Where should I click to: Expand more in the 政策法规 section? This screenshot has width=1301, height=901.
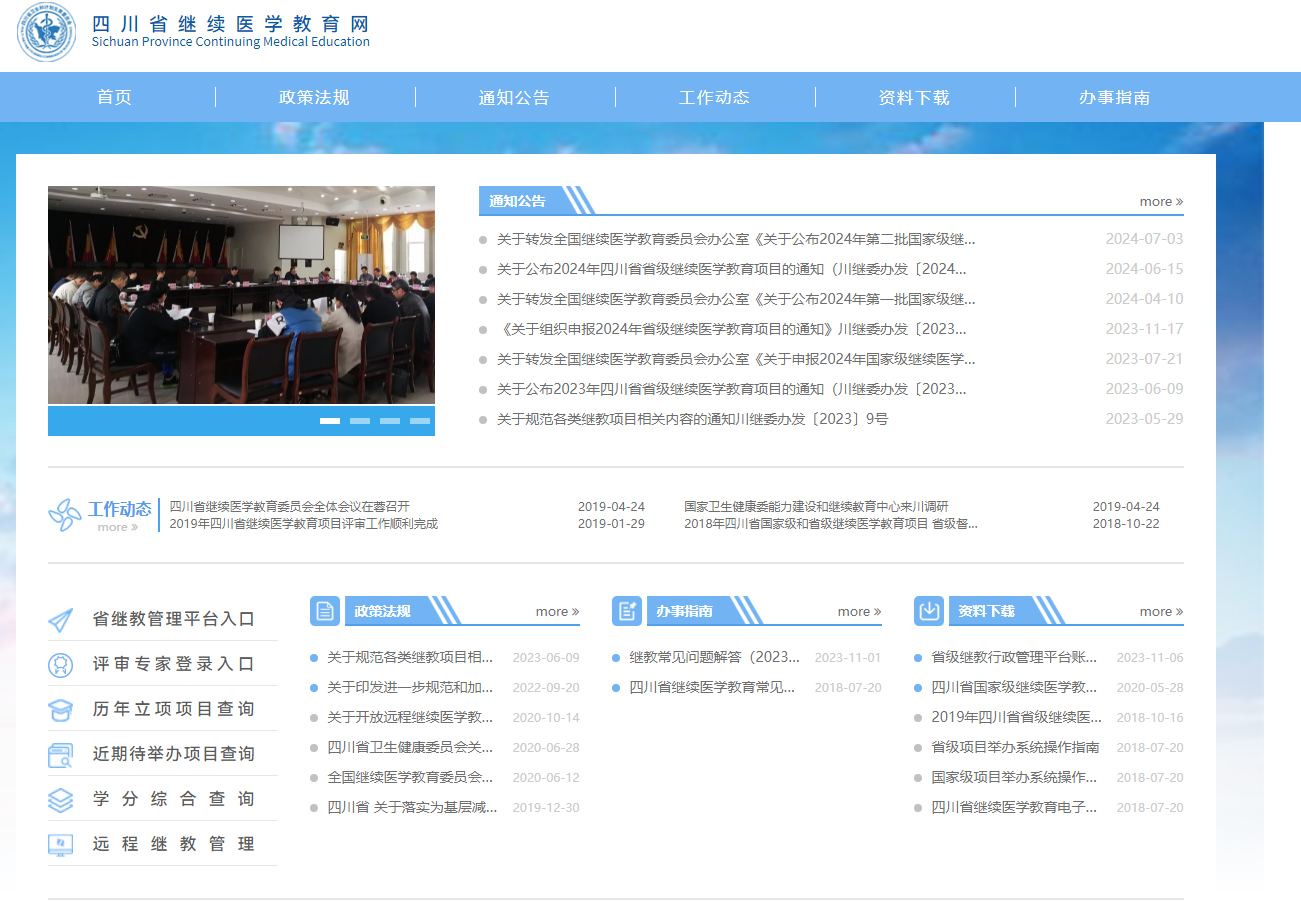(x=557, y=612)
